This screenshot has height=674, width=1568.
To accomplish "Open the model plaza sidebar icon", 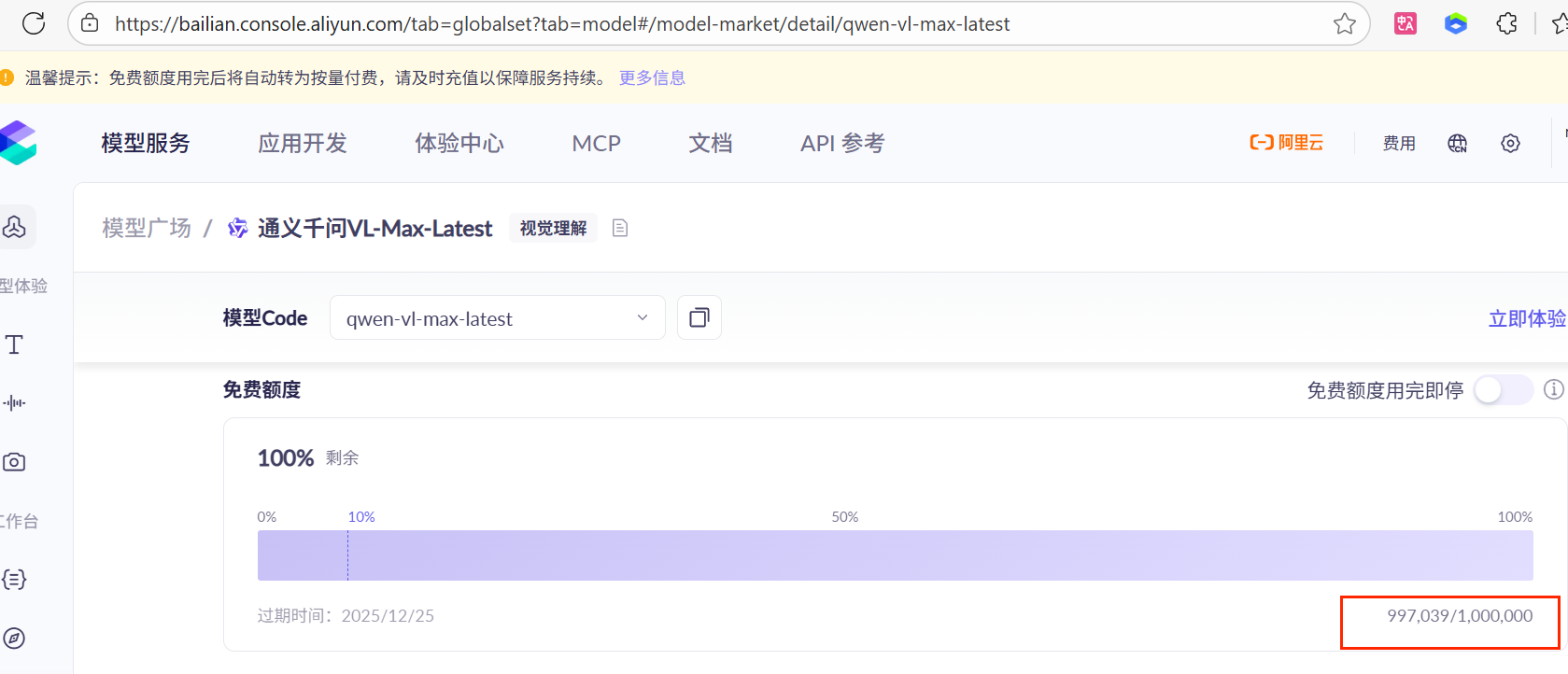I will pos(15,227).
